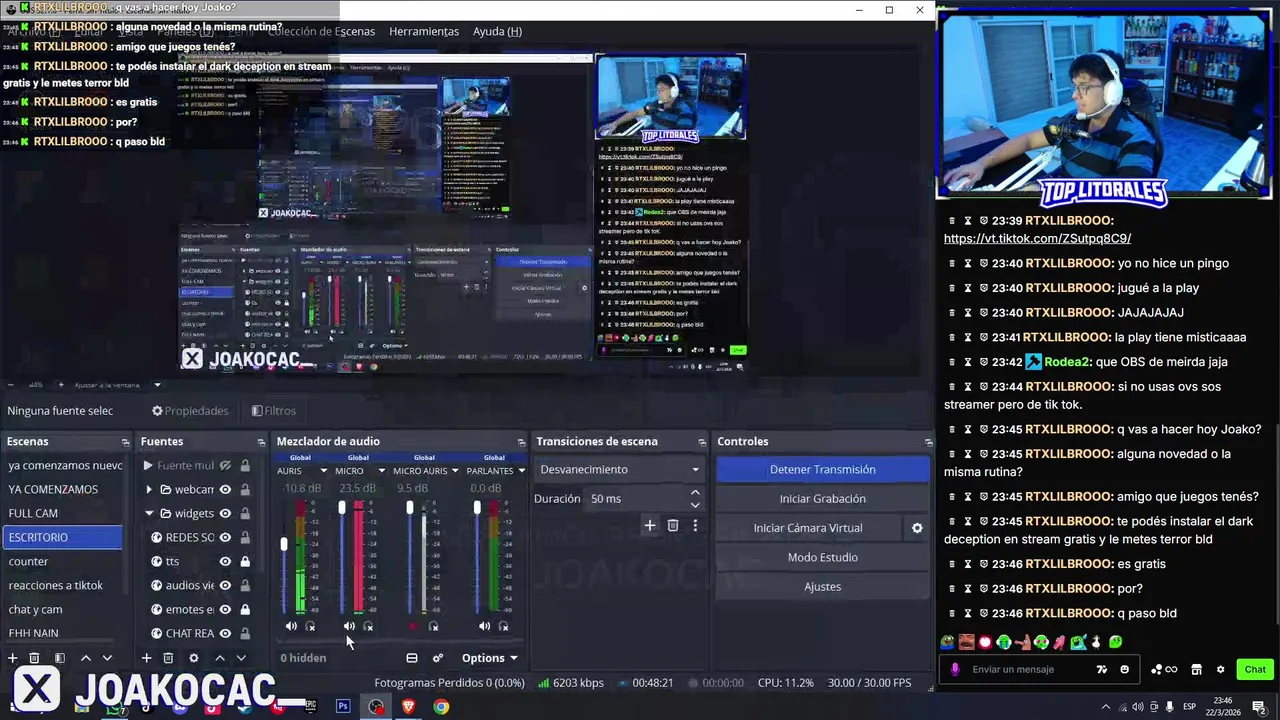Collapse the widgets source group
Screen dimensions: 1280x720
click(149, 513)
